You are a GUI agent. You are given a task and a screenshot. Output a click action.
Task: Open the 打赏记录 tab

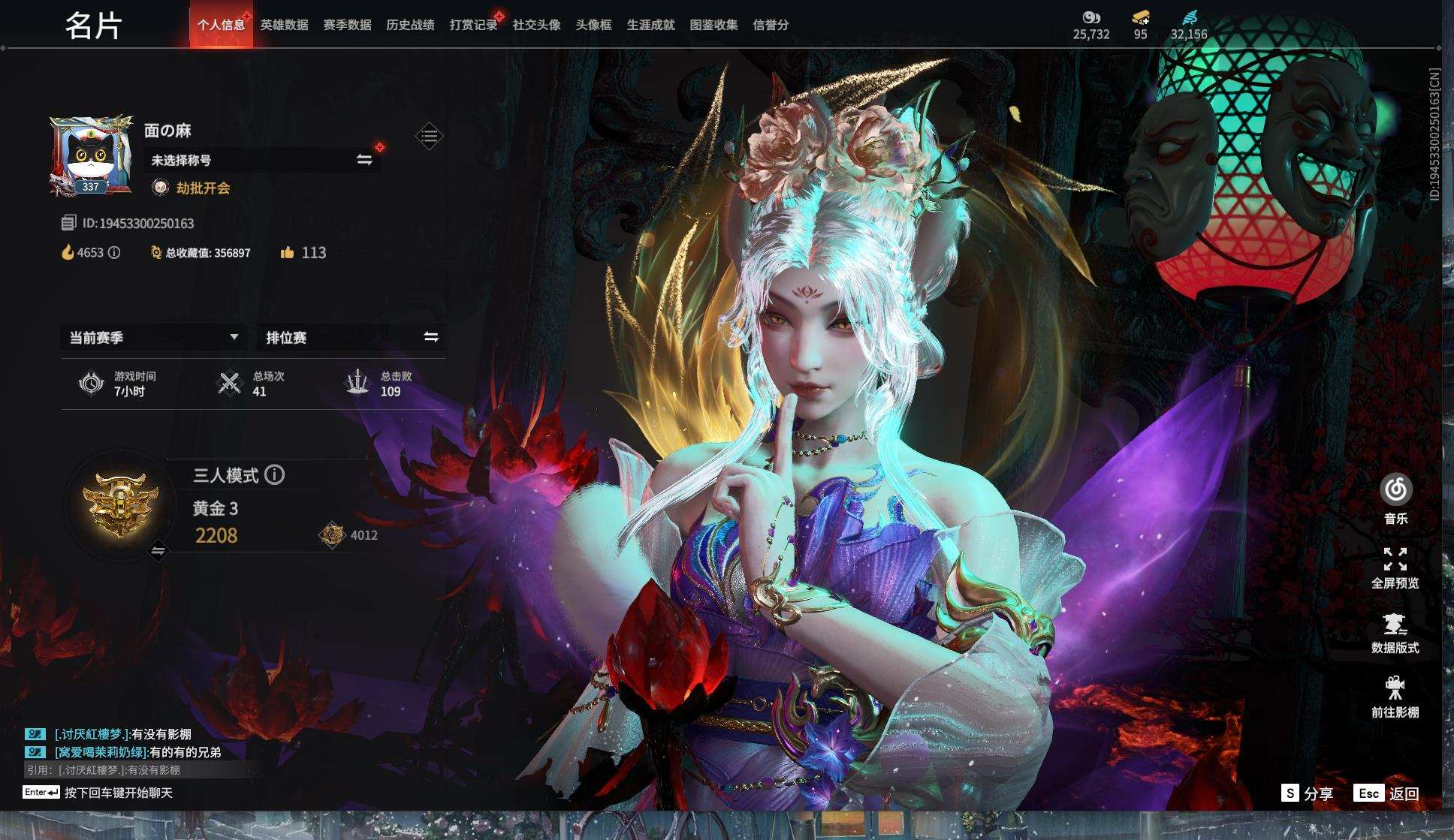pyautogui.click(x=473, y=25)
